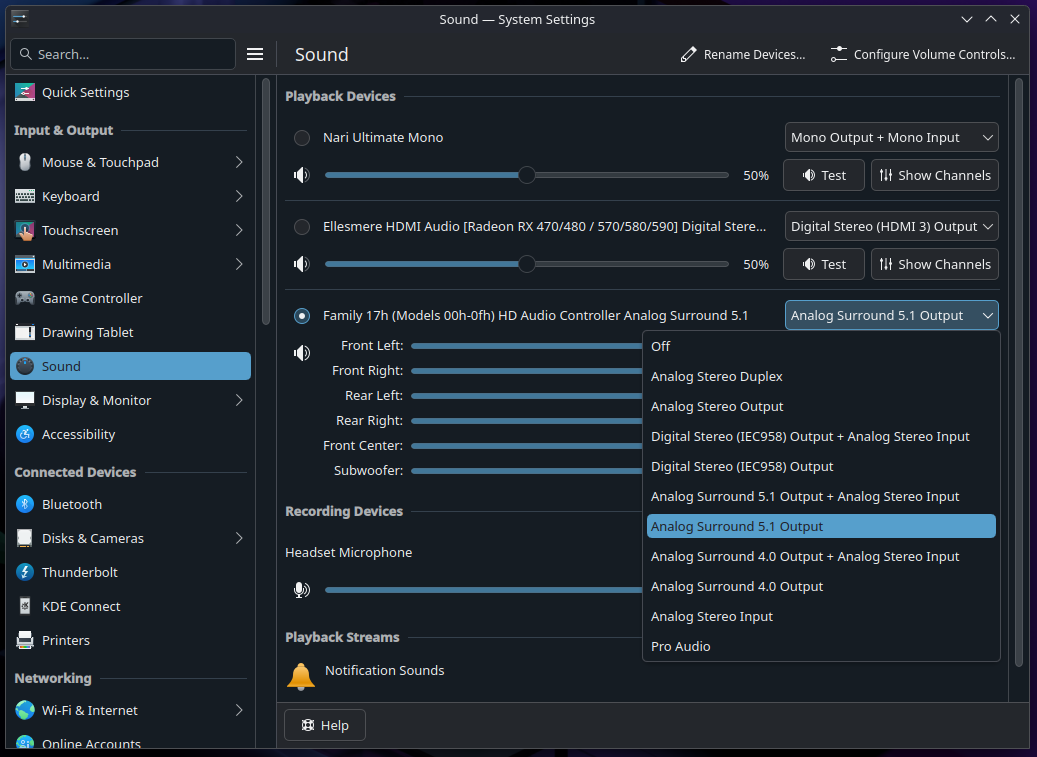This screenshot has height=757, width=1037.
Task: Open the Mono Output + Mono Input dropdown
Action: (891, 138)
